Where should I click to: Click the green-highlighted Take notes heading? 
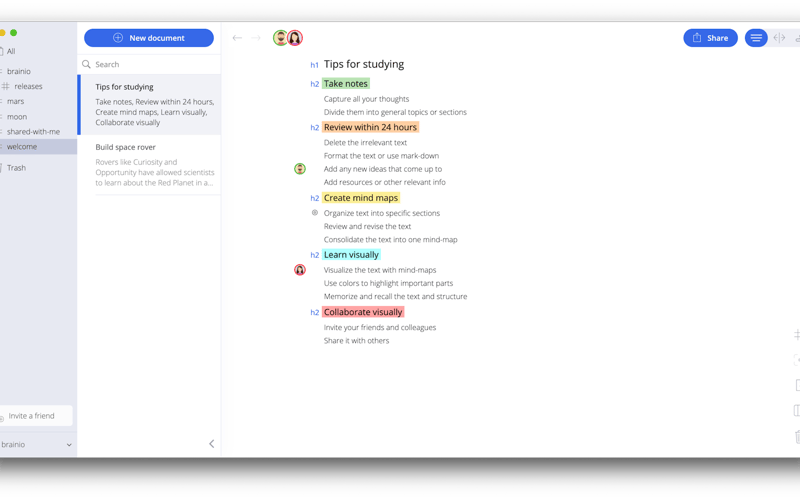(x=345, y=84)
